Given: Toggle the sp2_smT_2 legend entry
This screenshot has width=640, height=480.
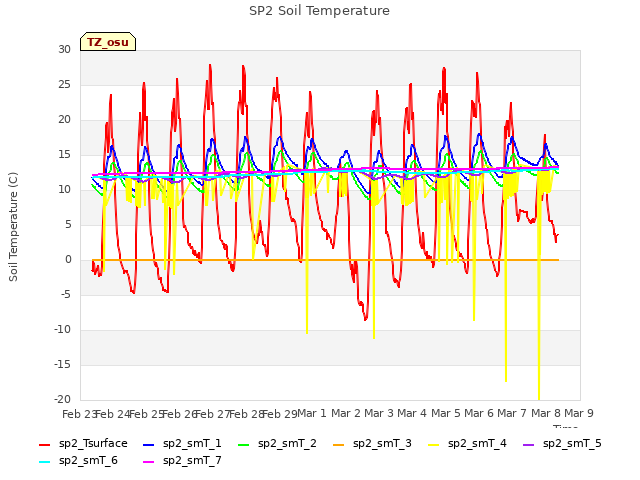Looking at the screenshot, I should 277,444.
